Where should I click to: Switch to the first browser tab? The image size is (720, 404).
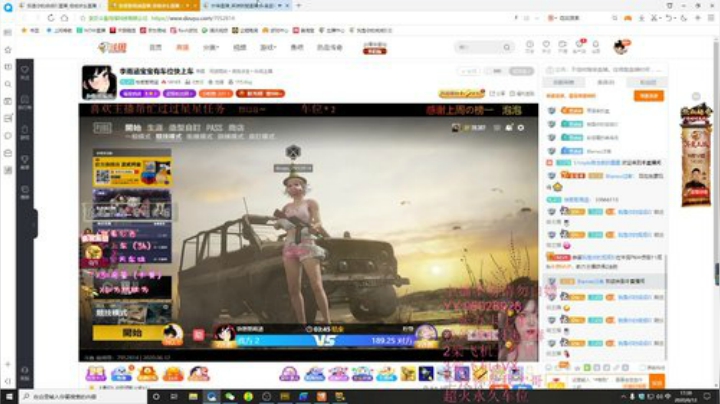[x=62, y=6]
